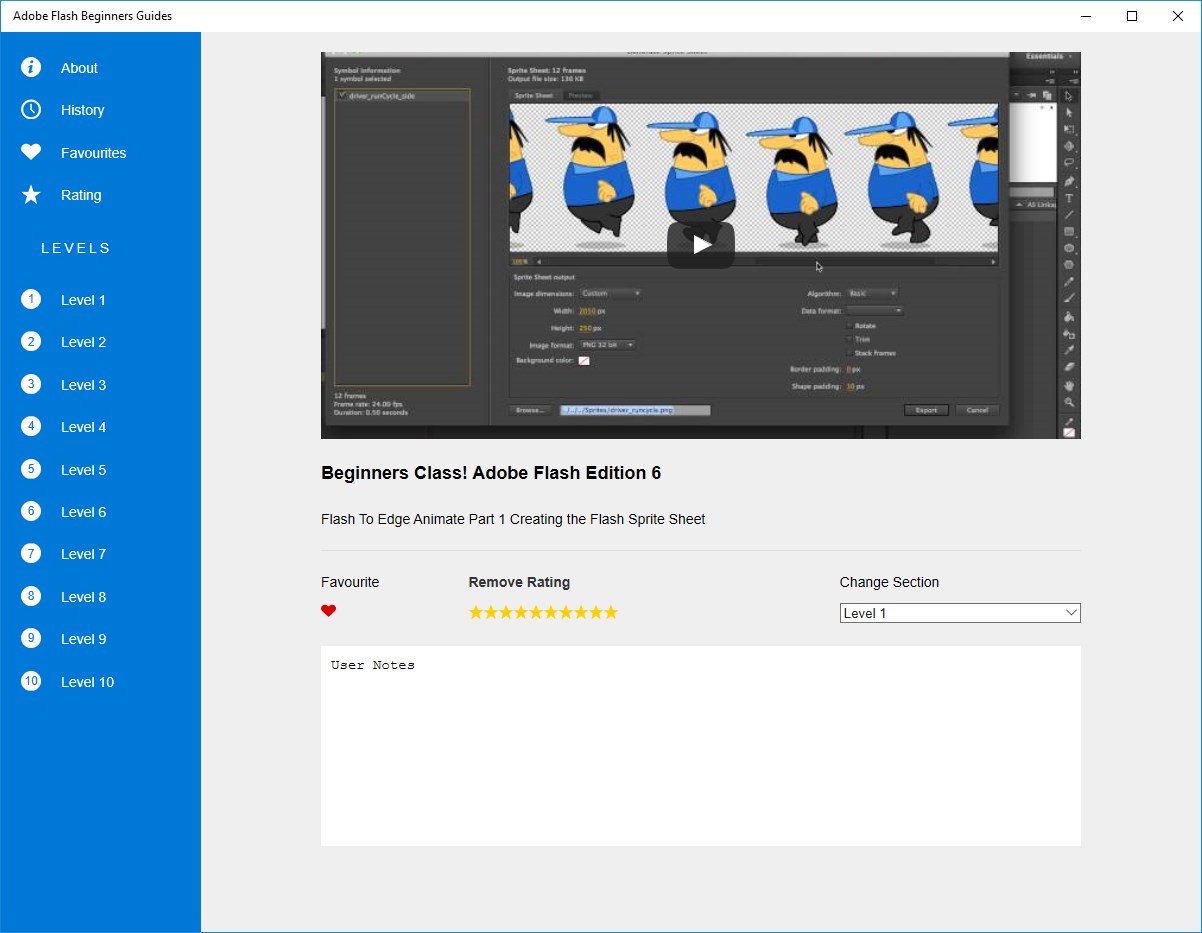Click the Level 6 number icon

tap(31, 511)
